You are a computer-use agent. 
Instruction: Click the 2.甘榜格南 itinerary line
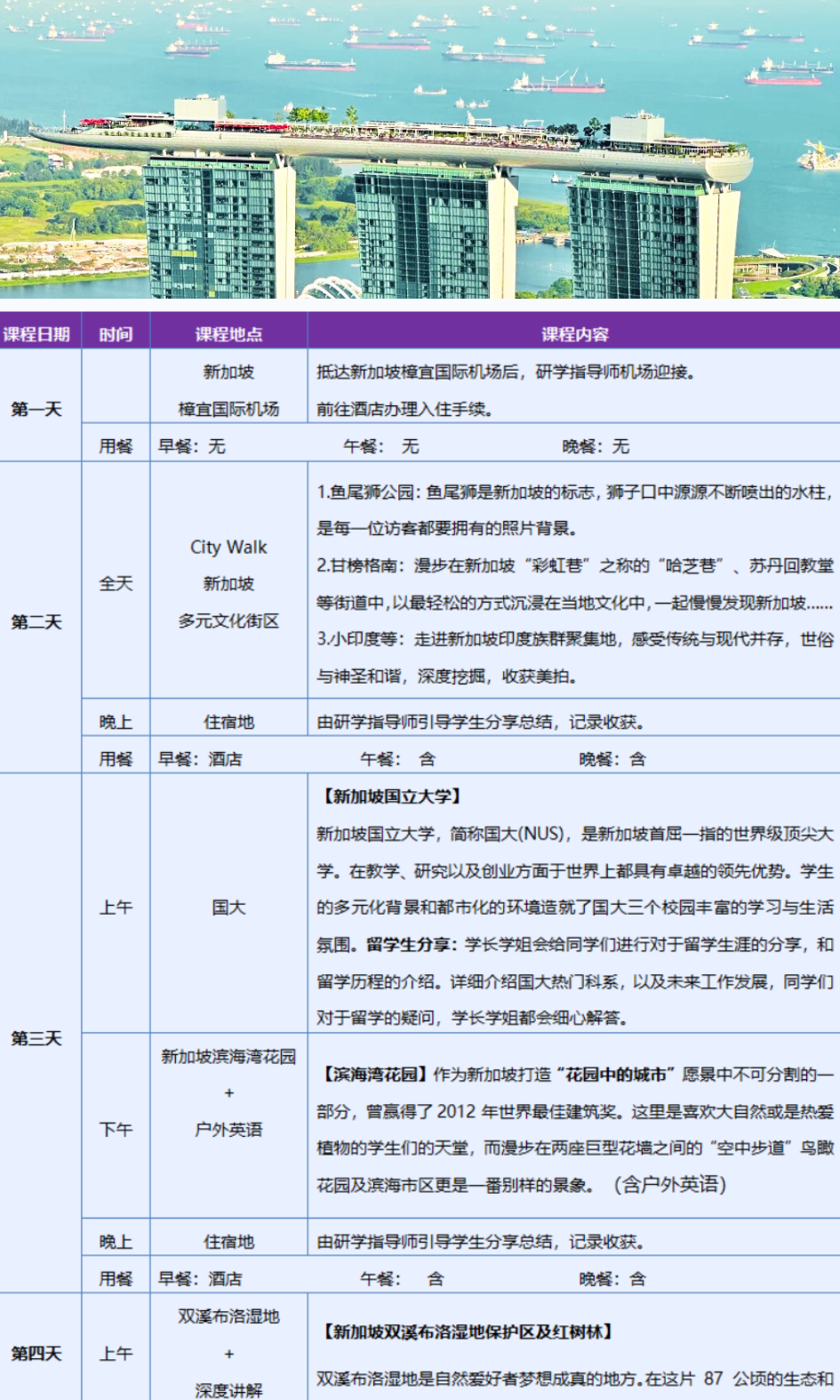[574, 565]
